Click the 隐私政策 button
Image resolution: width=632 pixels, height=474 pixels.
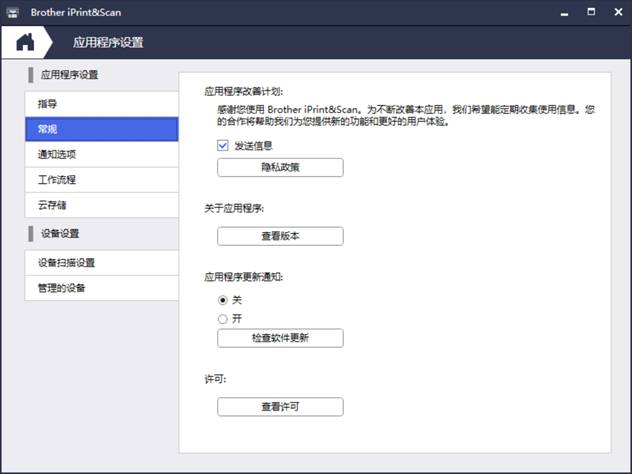pos(280,167)
